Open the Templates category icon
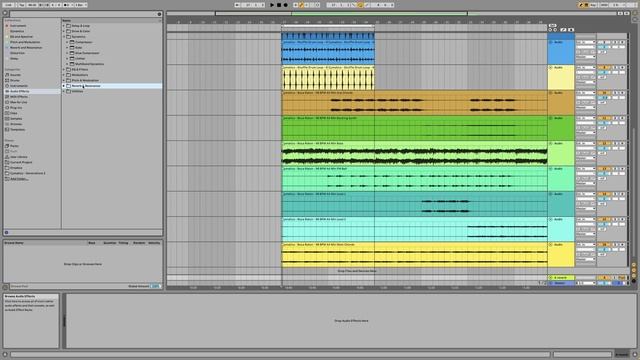Image resolution: width=640 pixels, height=360 pixels. click(x=7, y=129)
